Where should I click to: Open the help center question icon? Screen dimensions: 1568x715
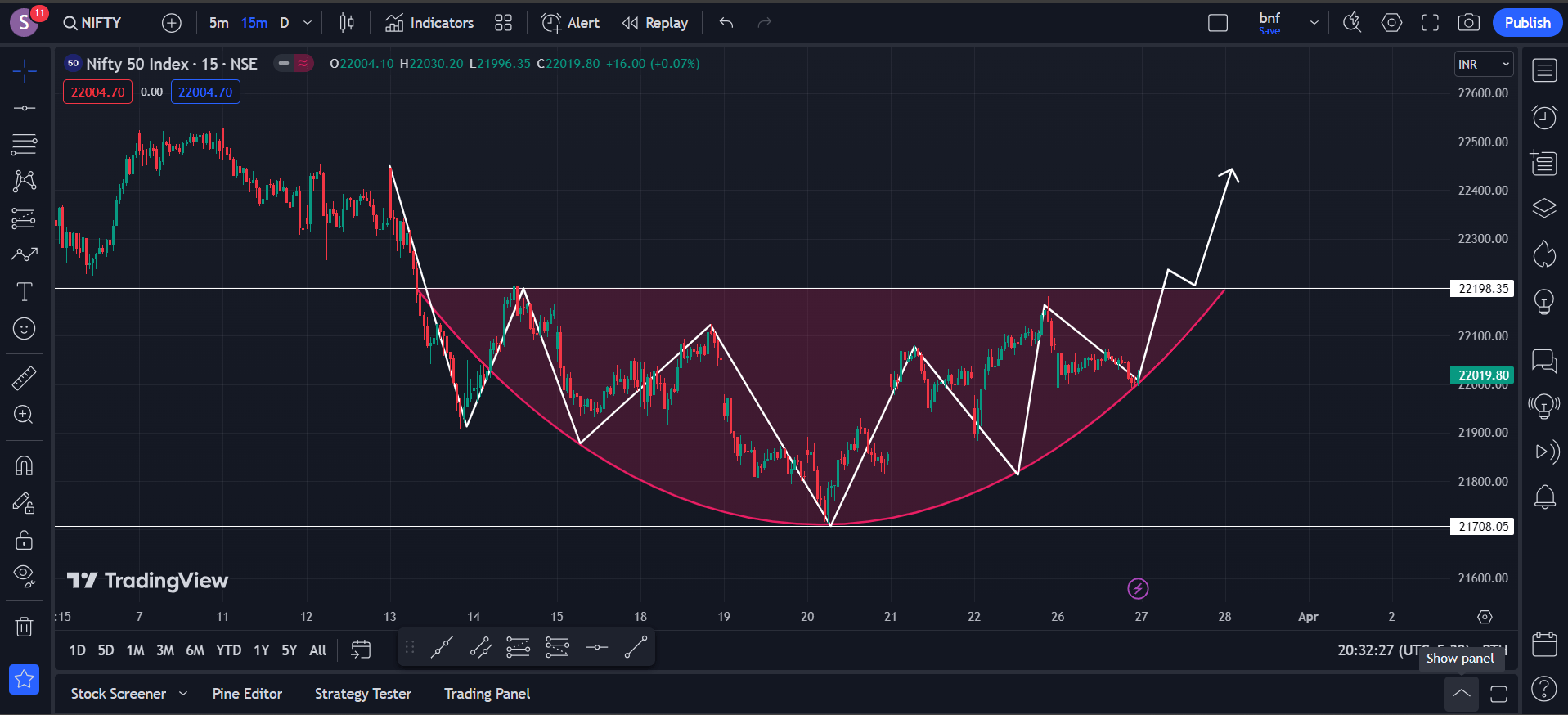pos(1544,690)
